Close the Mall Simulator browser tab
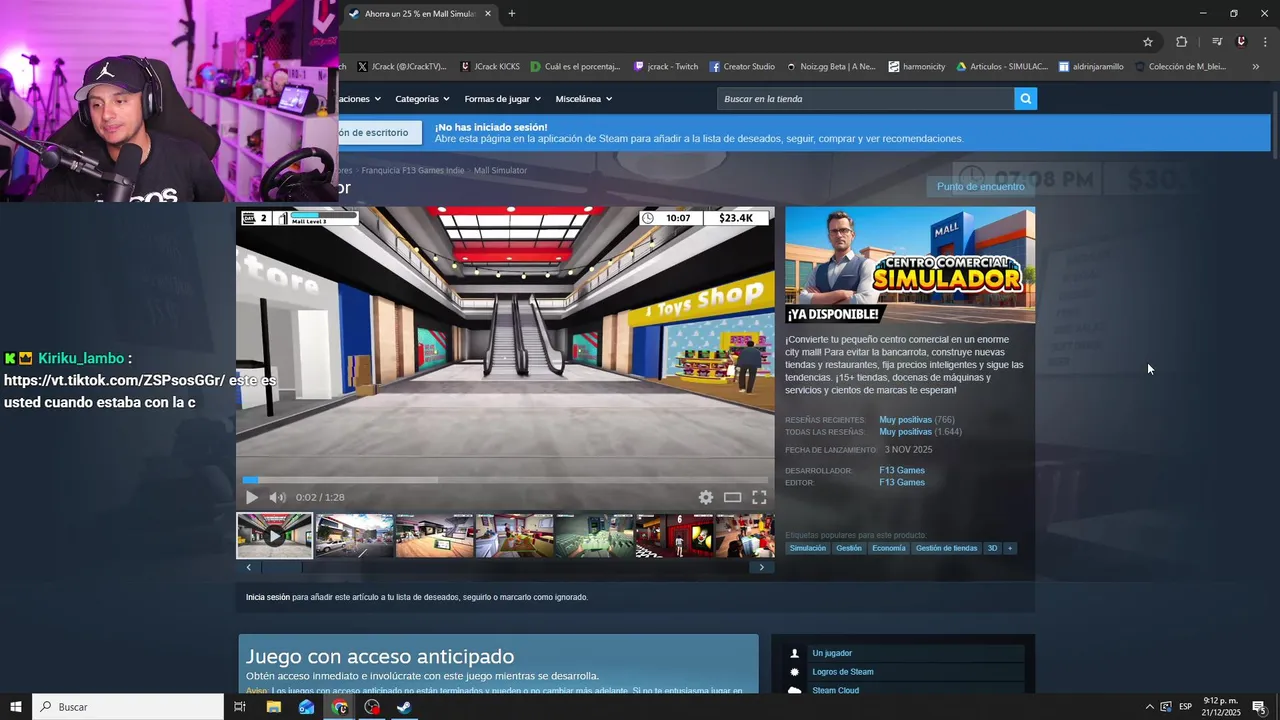This screenshot has width=1280, height=720. coord(488,14)
